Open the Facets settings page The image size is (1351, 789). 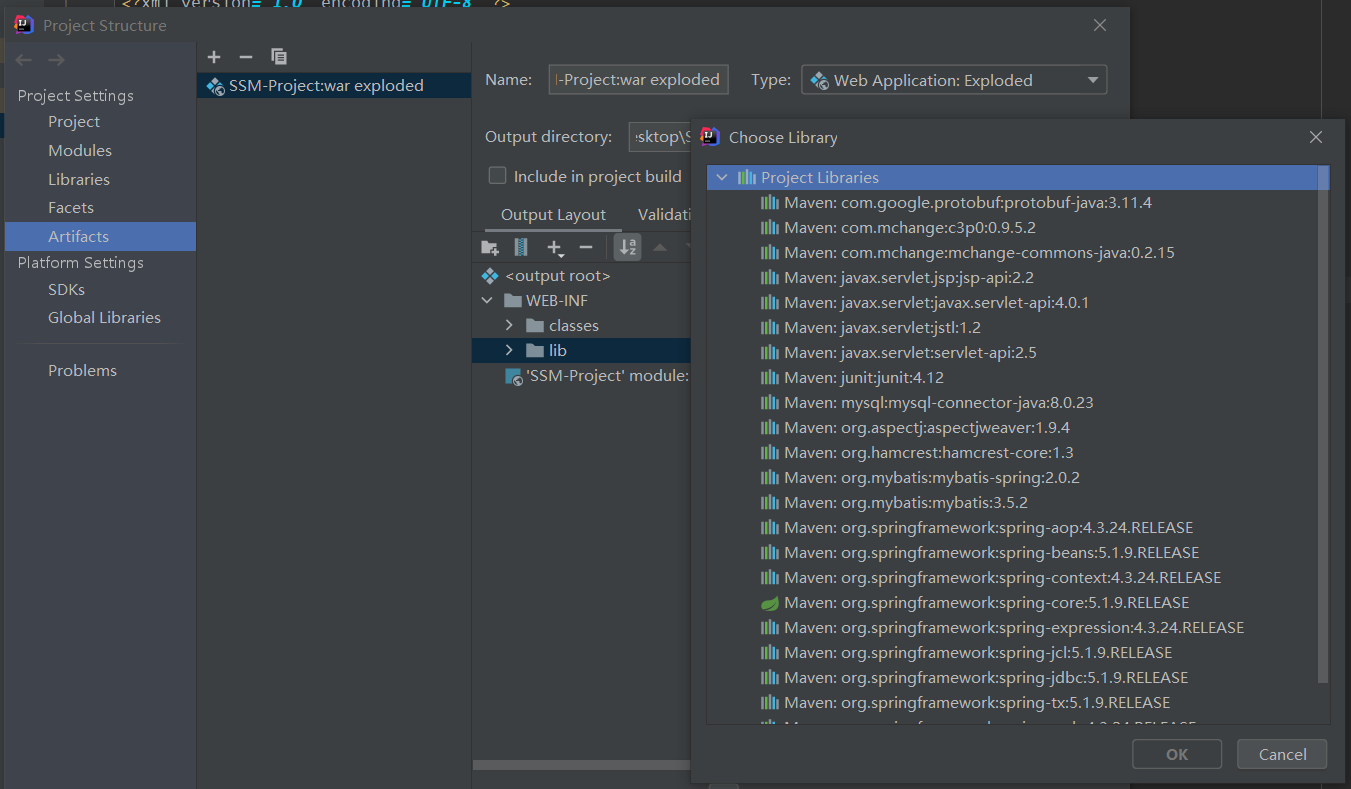(x=71, y=208)
